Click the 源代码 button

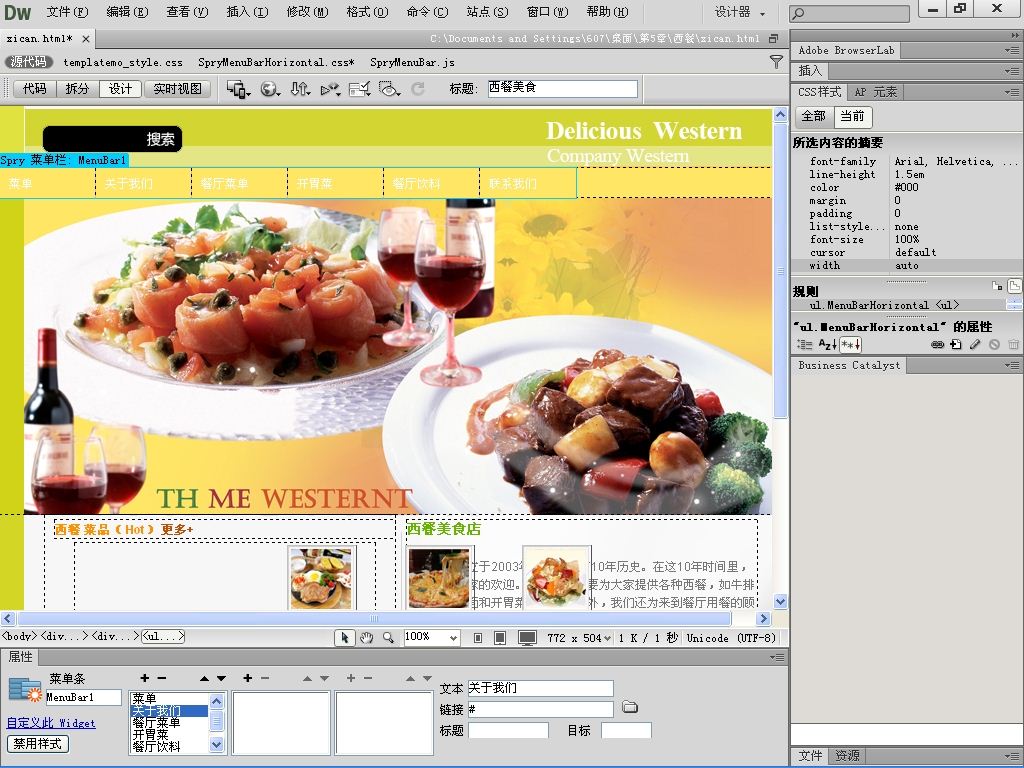(x=29, y=62)
